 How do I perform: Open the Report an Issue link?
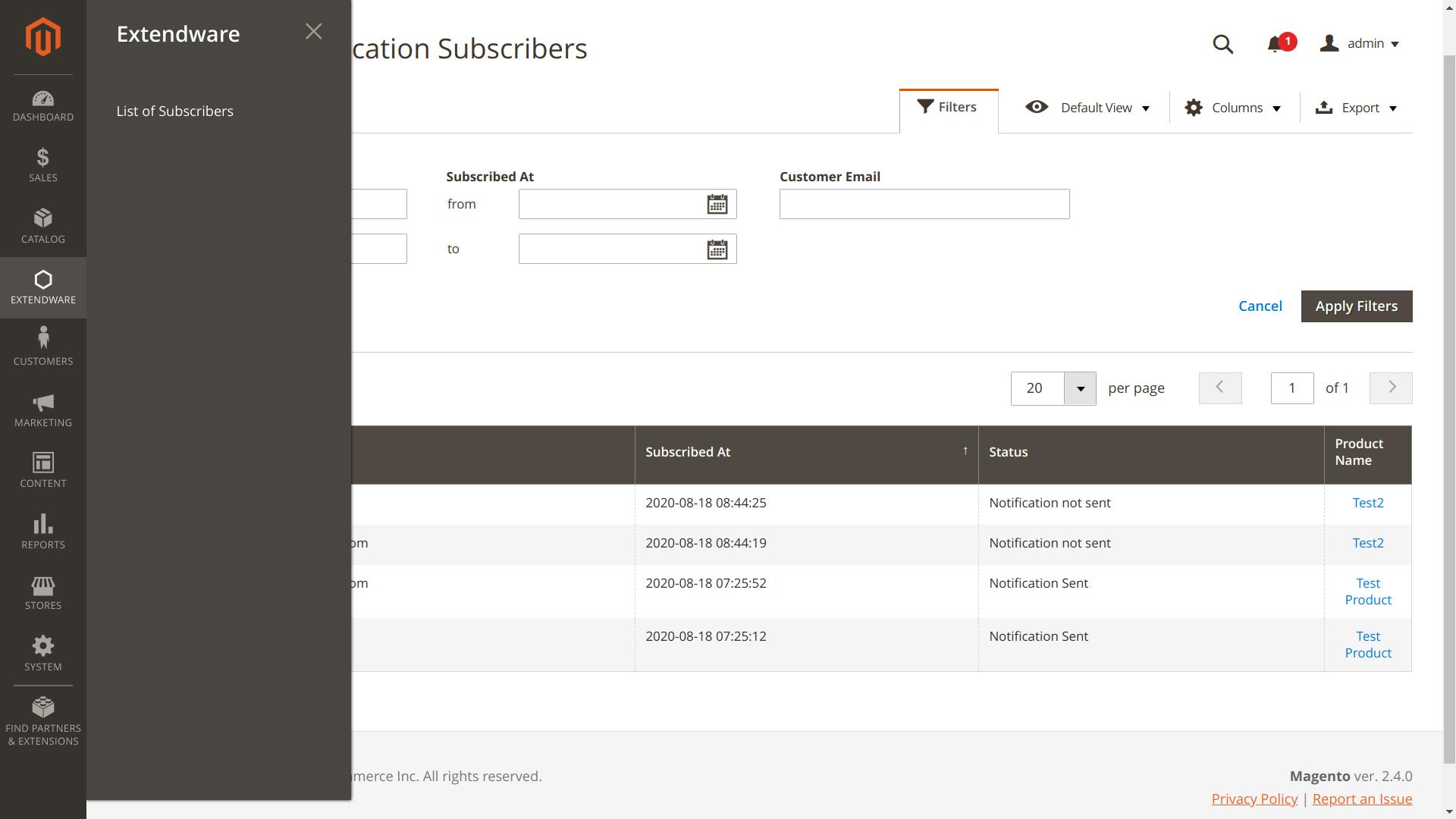(x=1362, y=799)
